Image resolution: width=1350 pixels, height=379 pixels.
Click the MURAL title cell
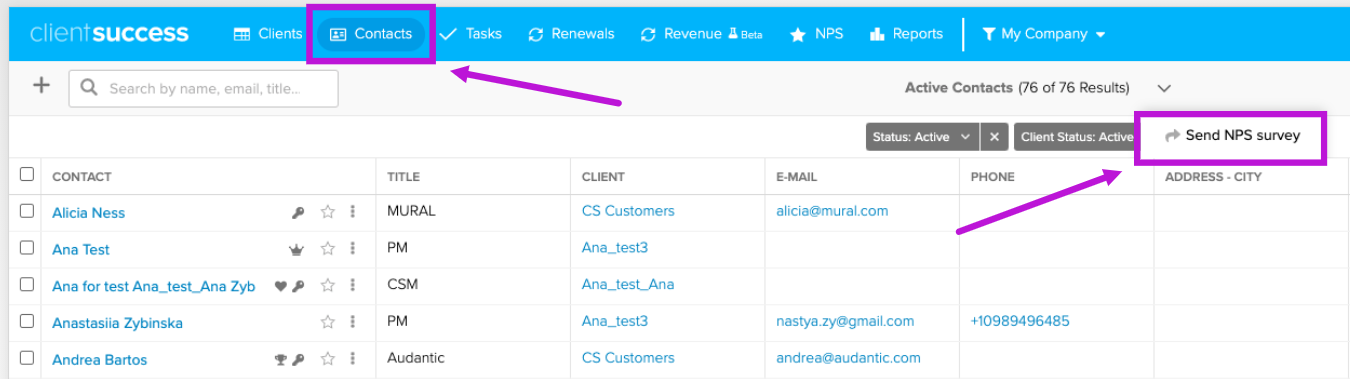tap(412, 211)
